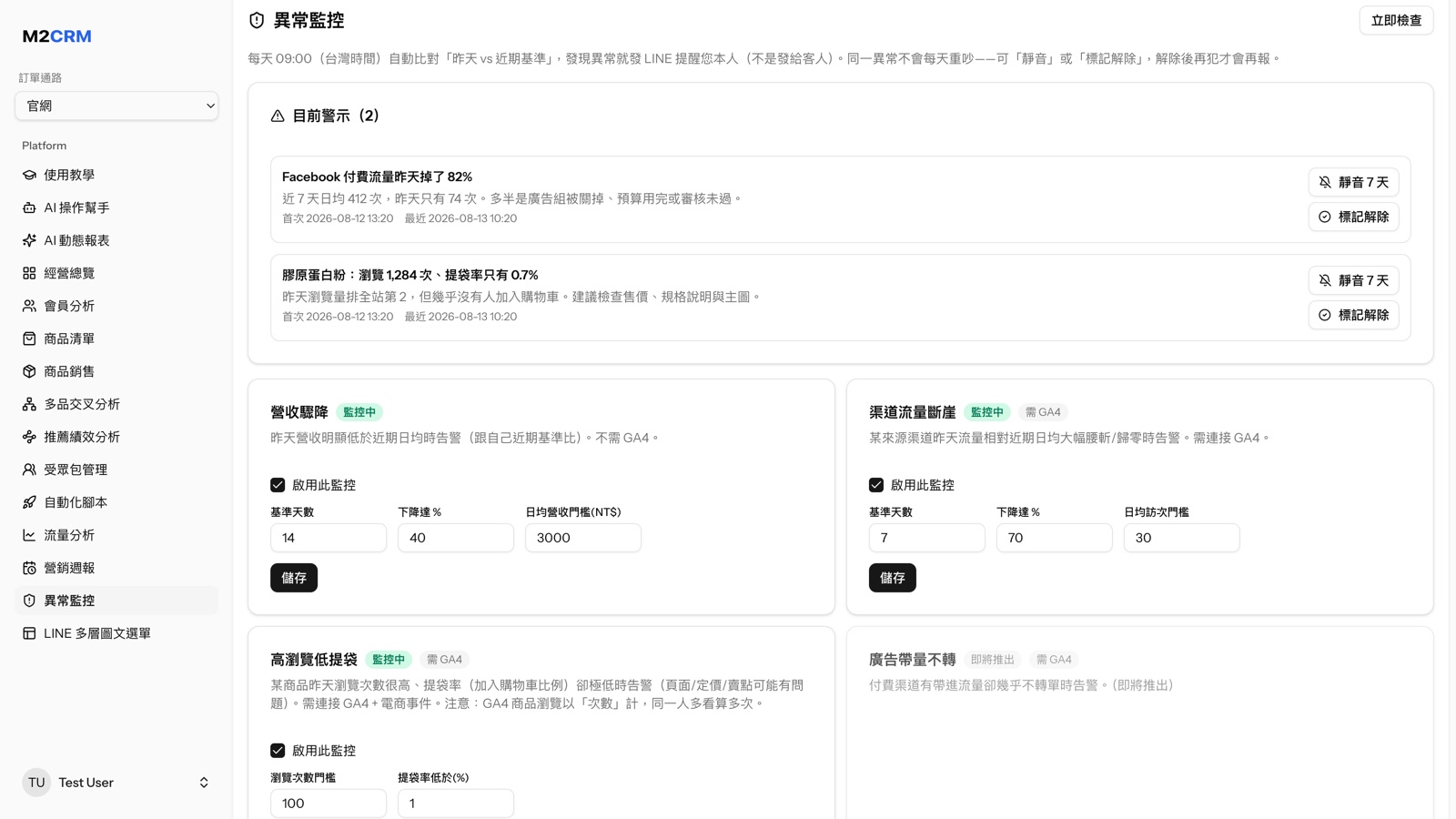The width and height of the screenshot is (1456, 819).
Task: Click the 立即檢查 button
Action: point(1396,20)
